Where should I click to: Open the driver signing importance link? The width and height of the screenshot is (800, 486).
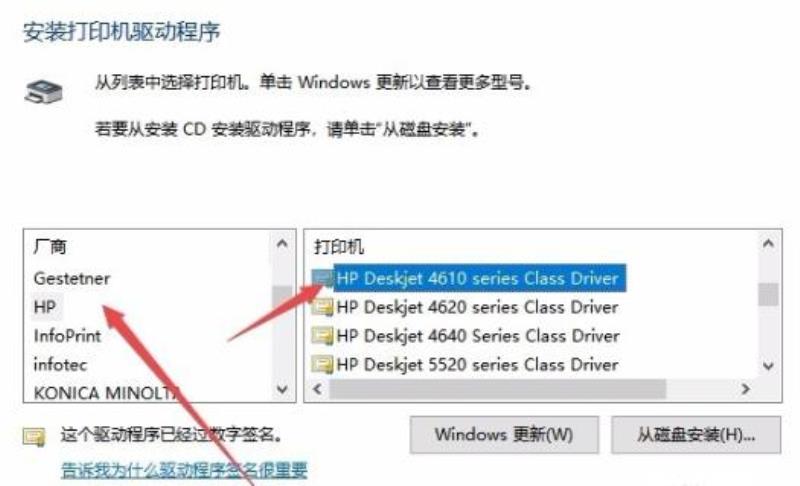184,470
